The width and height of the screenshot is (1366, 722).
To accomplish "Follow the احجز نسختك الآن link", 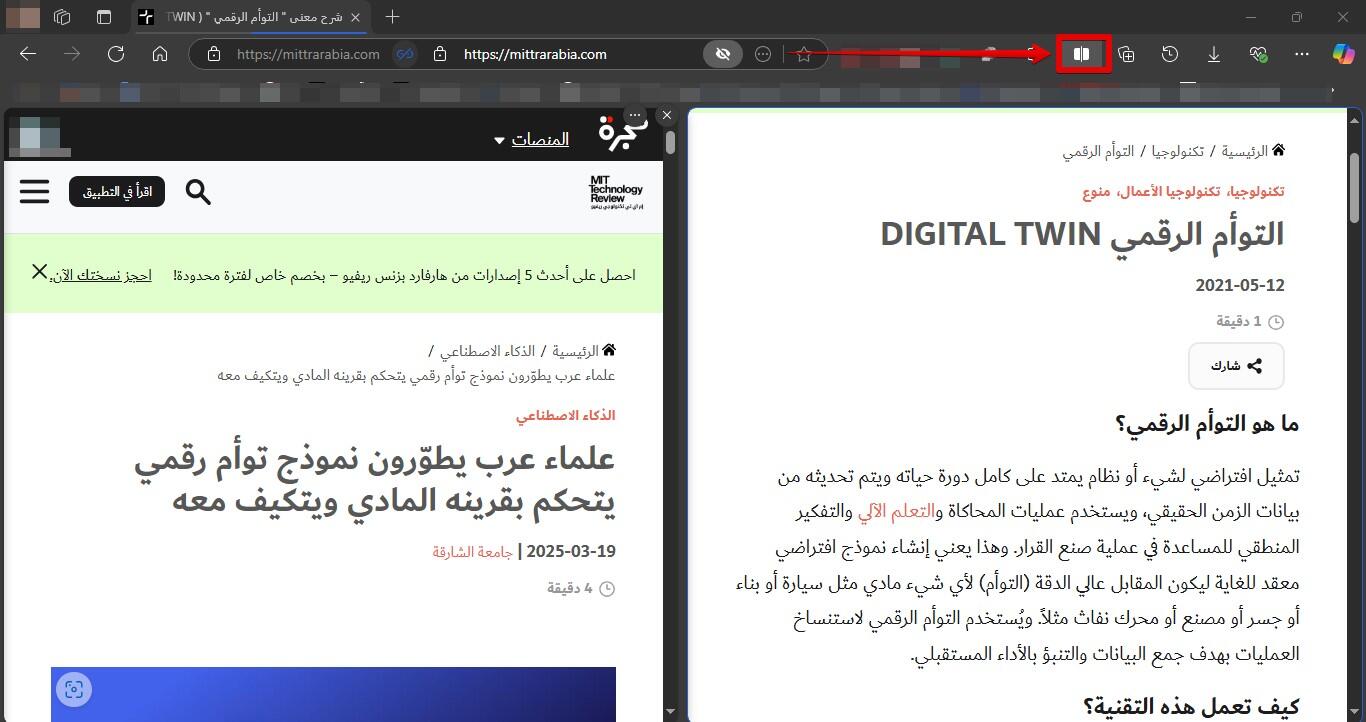I will coord(102,275).
